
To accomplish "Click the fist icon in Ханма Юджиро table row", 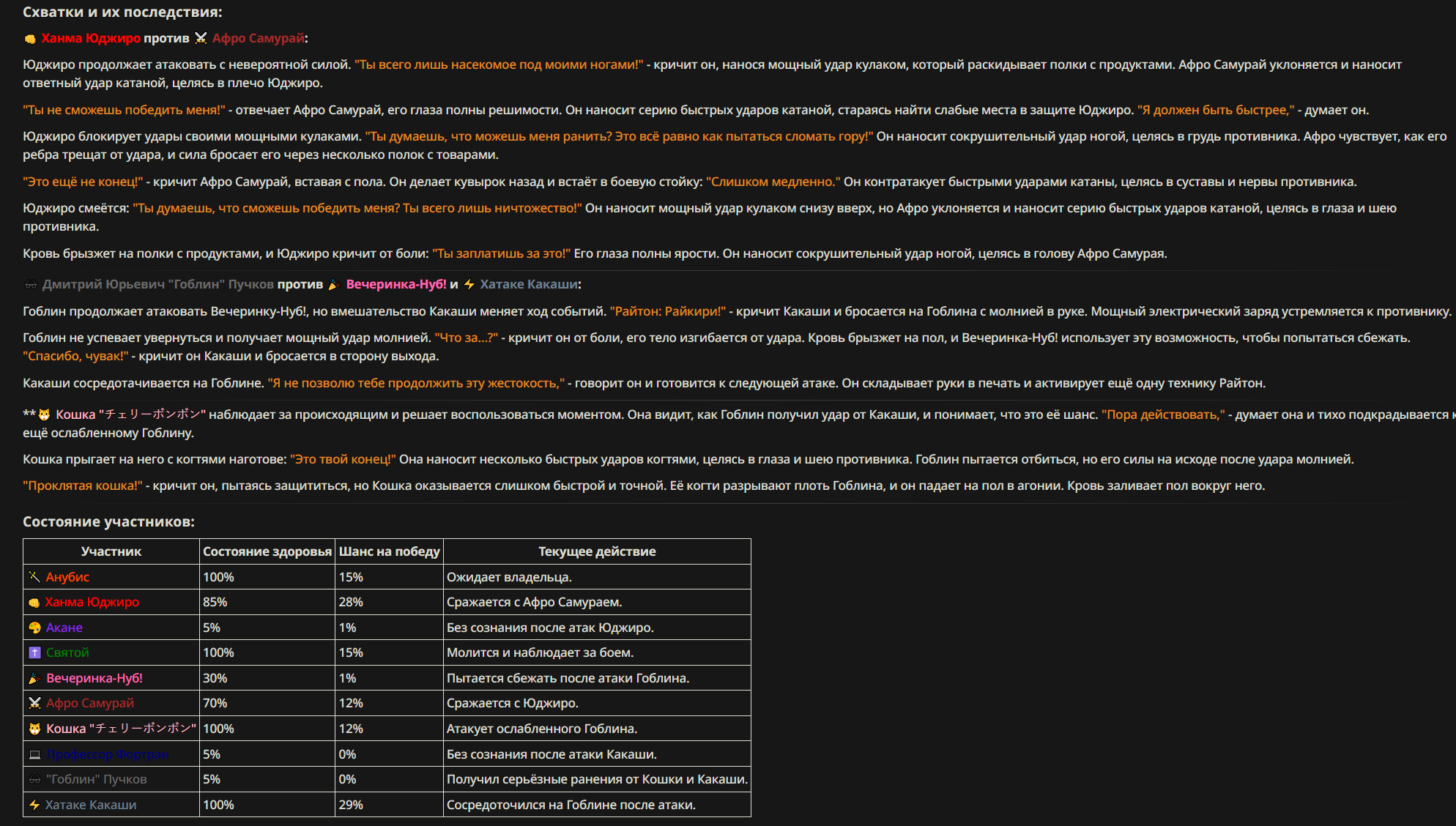I will click(x=34, y=603).
